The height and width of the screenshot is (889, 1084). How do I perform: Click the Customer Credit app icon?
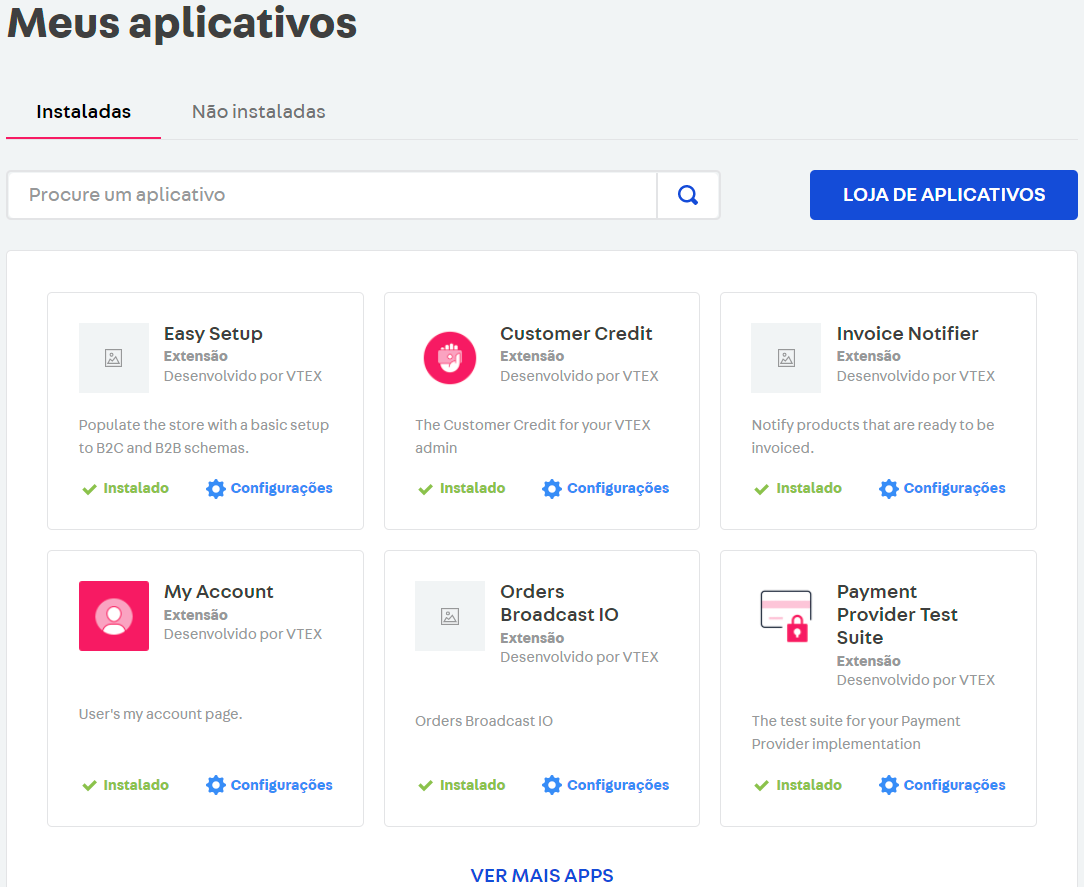[450, 358]
